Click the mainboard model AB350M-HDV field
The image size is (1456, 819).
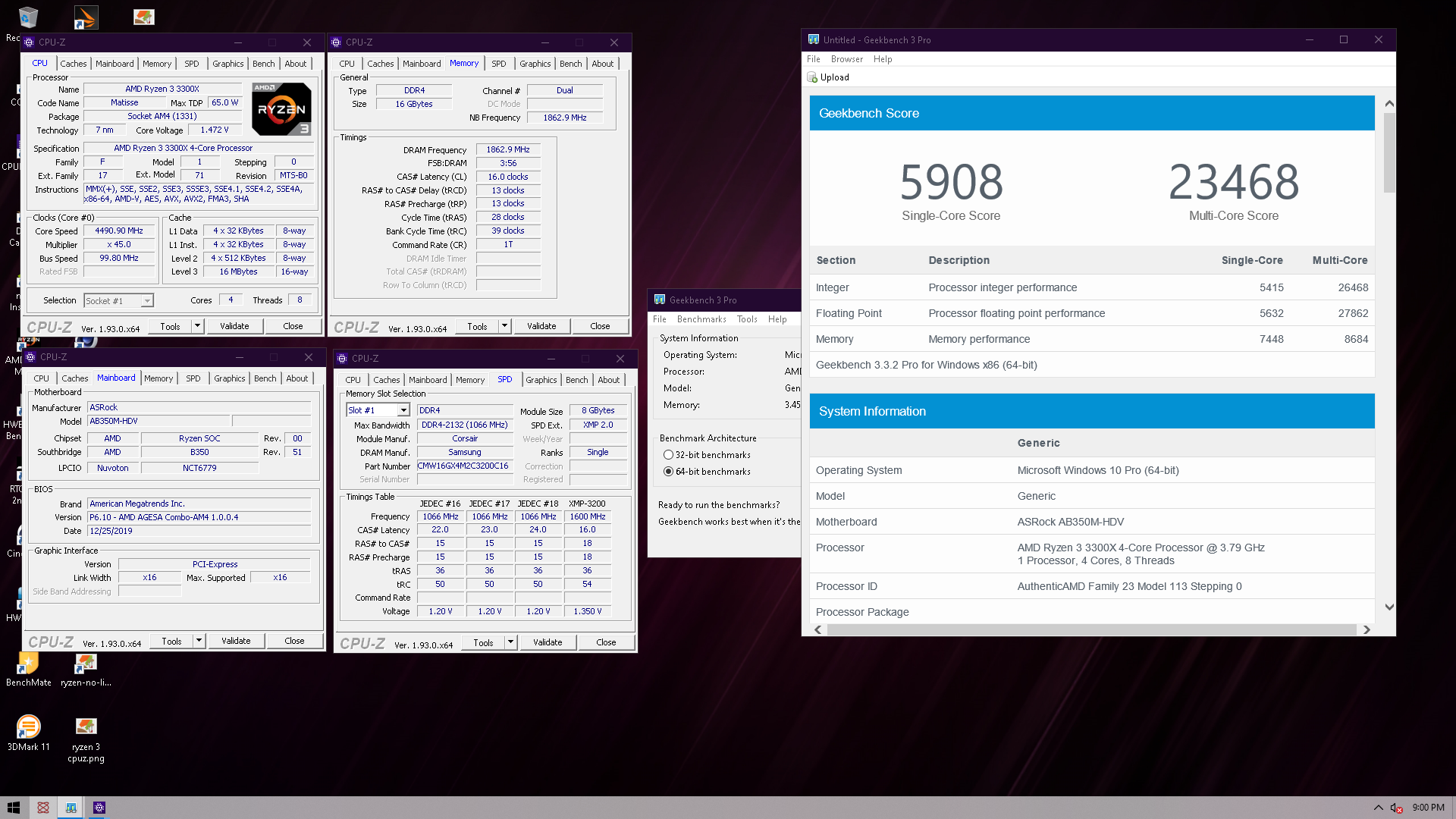(158, 421)
